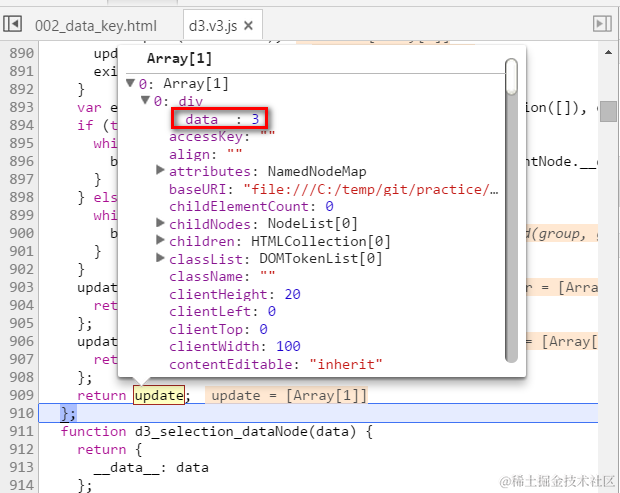Toggle the debugger sidebar icon at right

602,24
